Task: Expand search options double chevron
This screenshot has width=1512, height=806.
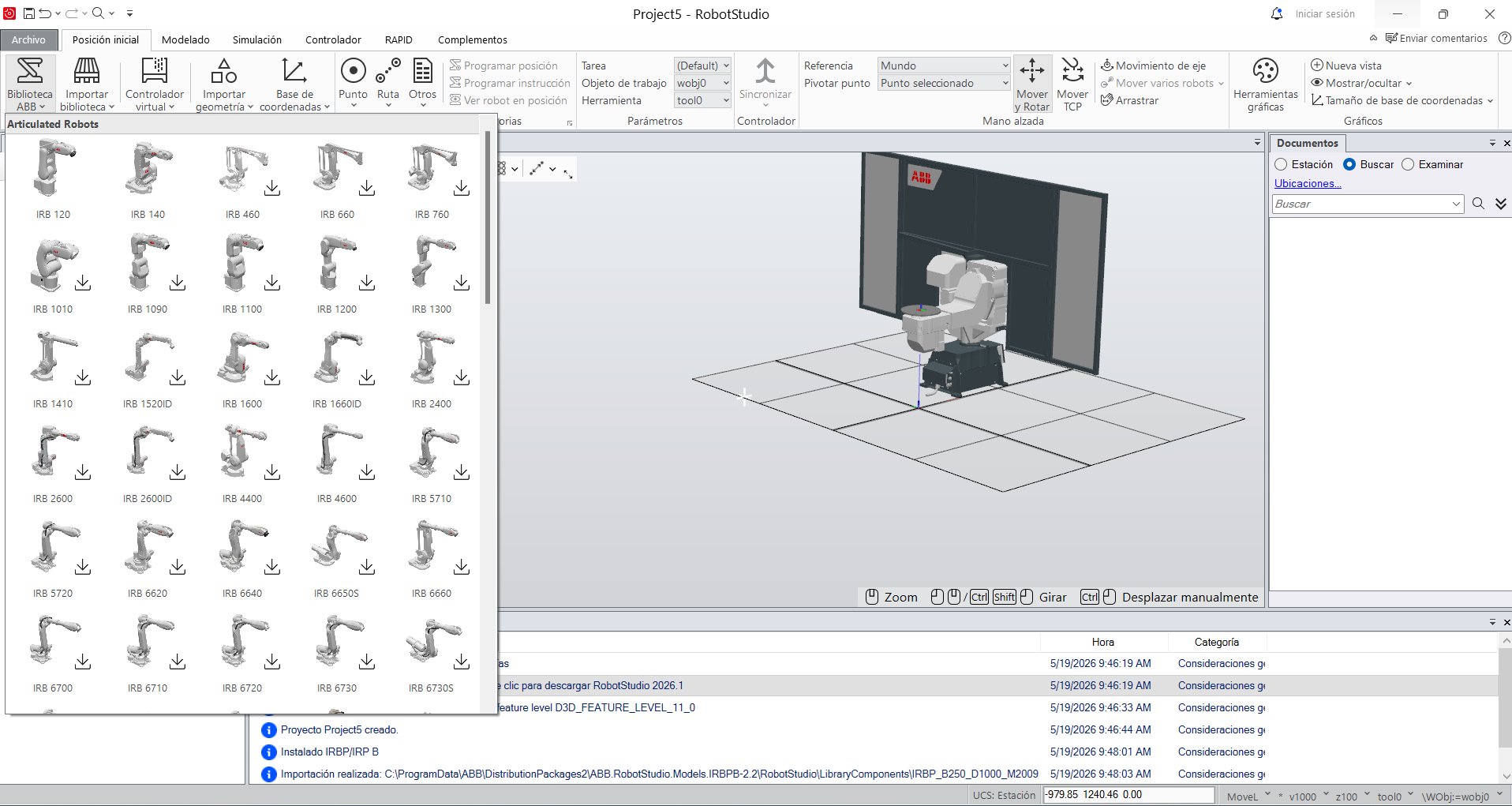Action: click(1501, 204)
